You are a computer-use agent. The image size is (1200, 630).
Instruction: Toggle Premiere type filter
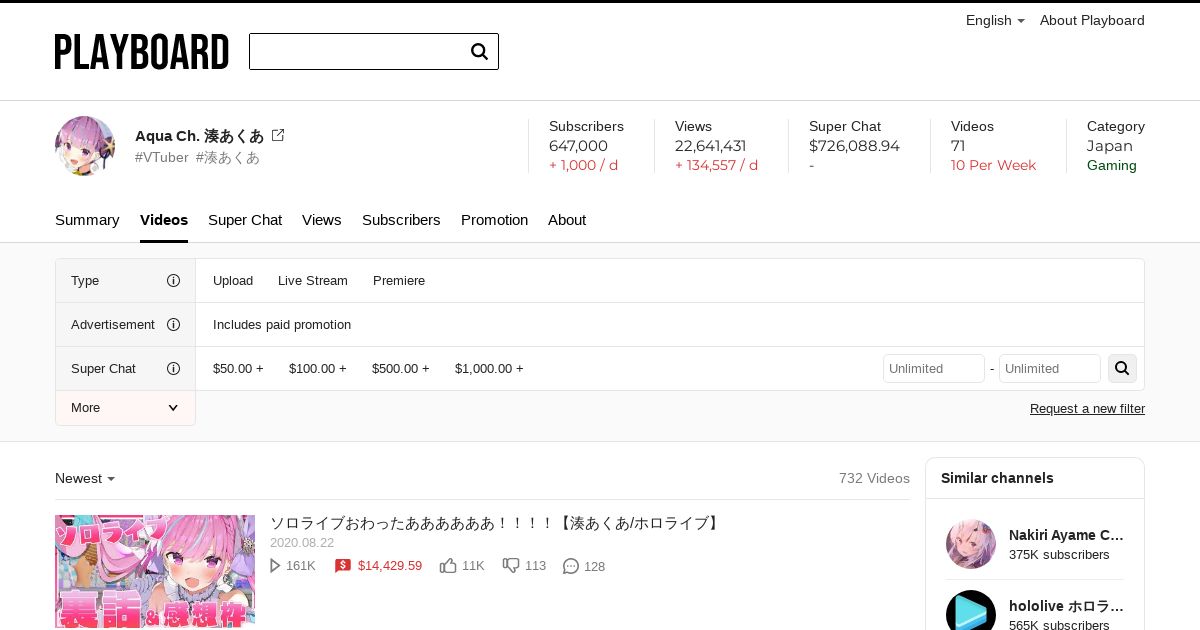(x=399, y=281)
